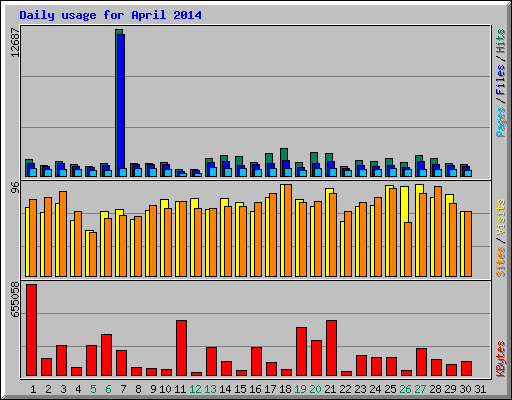Image resolution: width=512 pixels, height=400 pixels.
Task: Click the x-axis day label 24
Action: click(x=375, y=389)
